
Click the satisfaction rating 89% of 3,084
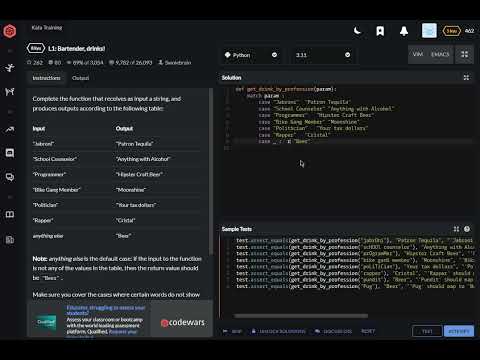click(85, 63)
